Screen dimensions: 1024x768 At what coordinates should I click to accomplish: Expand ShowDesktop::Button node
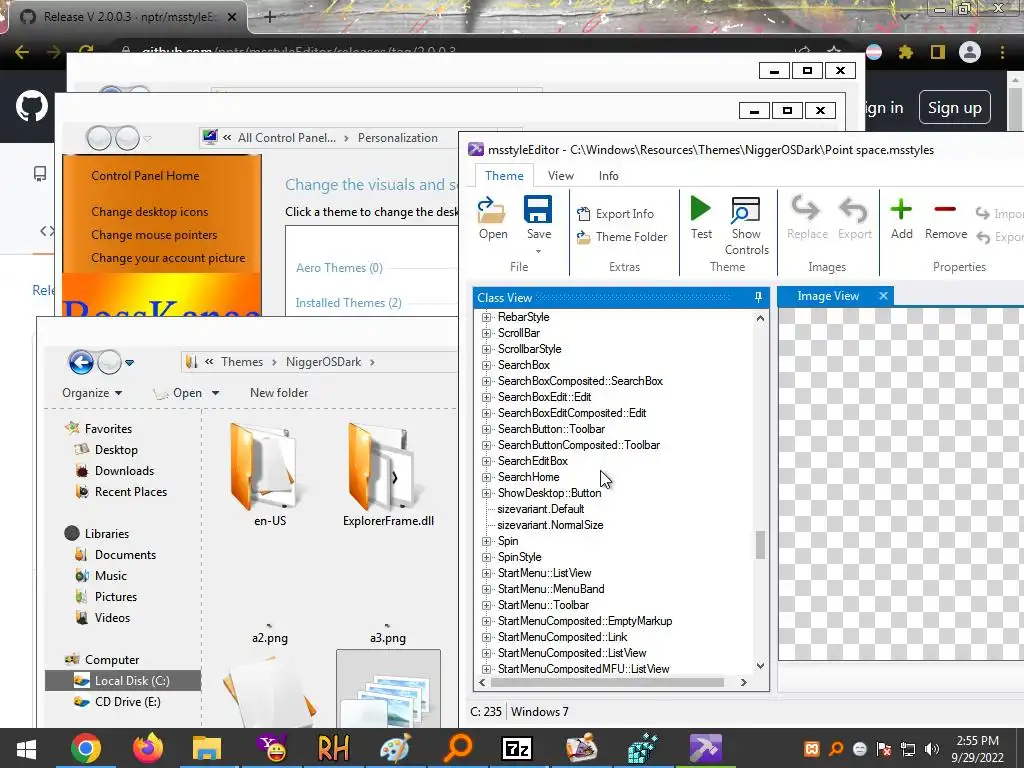pos(486,493)
